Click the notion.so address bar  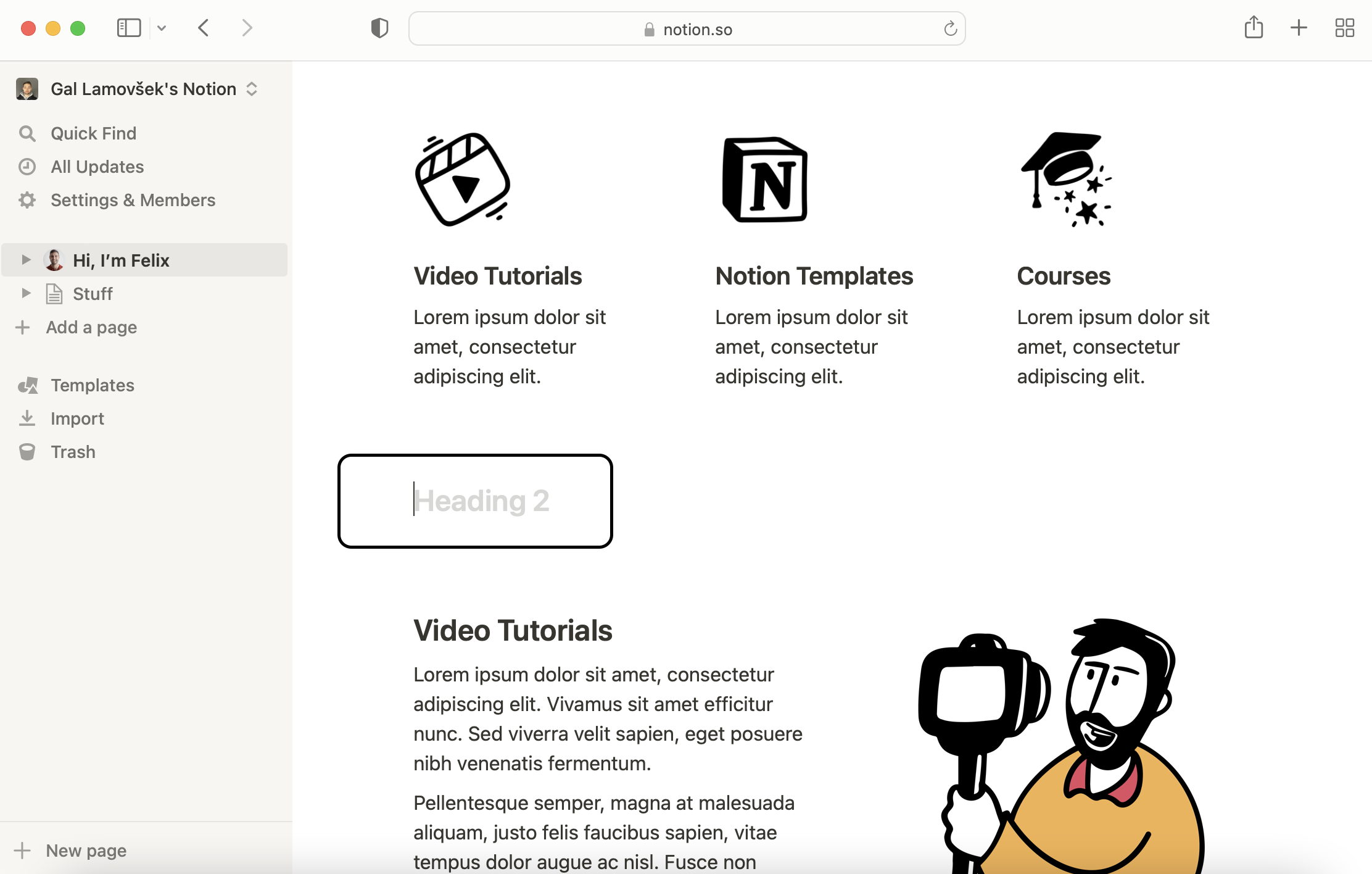coord(687,29)
